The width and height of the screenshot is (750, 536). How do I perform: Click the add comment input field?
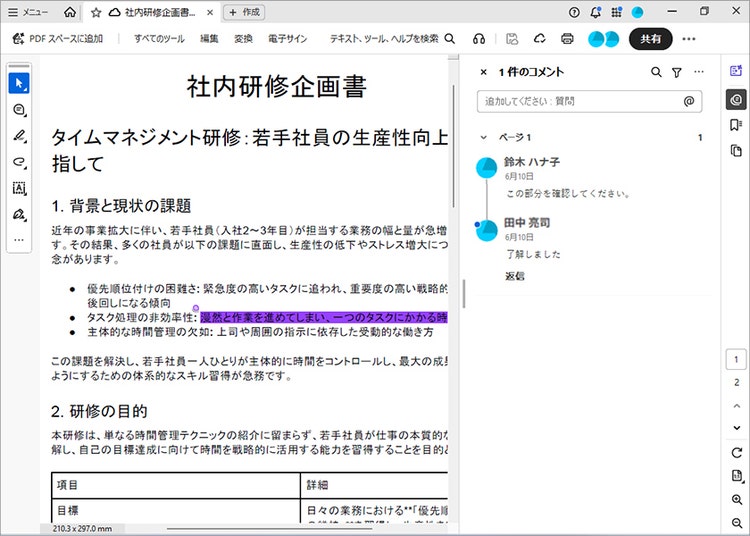[x=589, y=101]
